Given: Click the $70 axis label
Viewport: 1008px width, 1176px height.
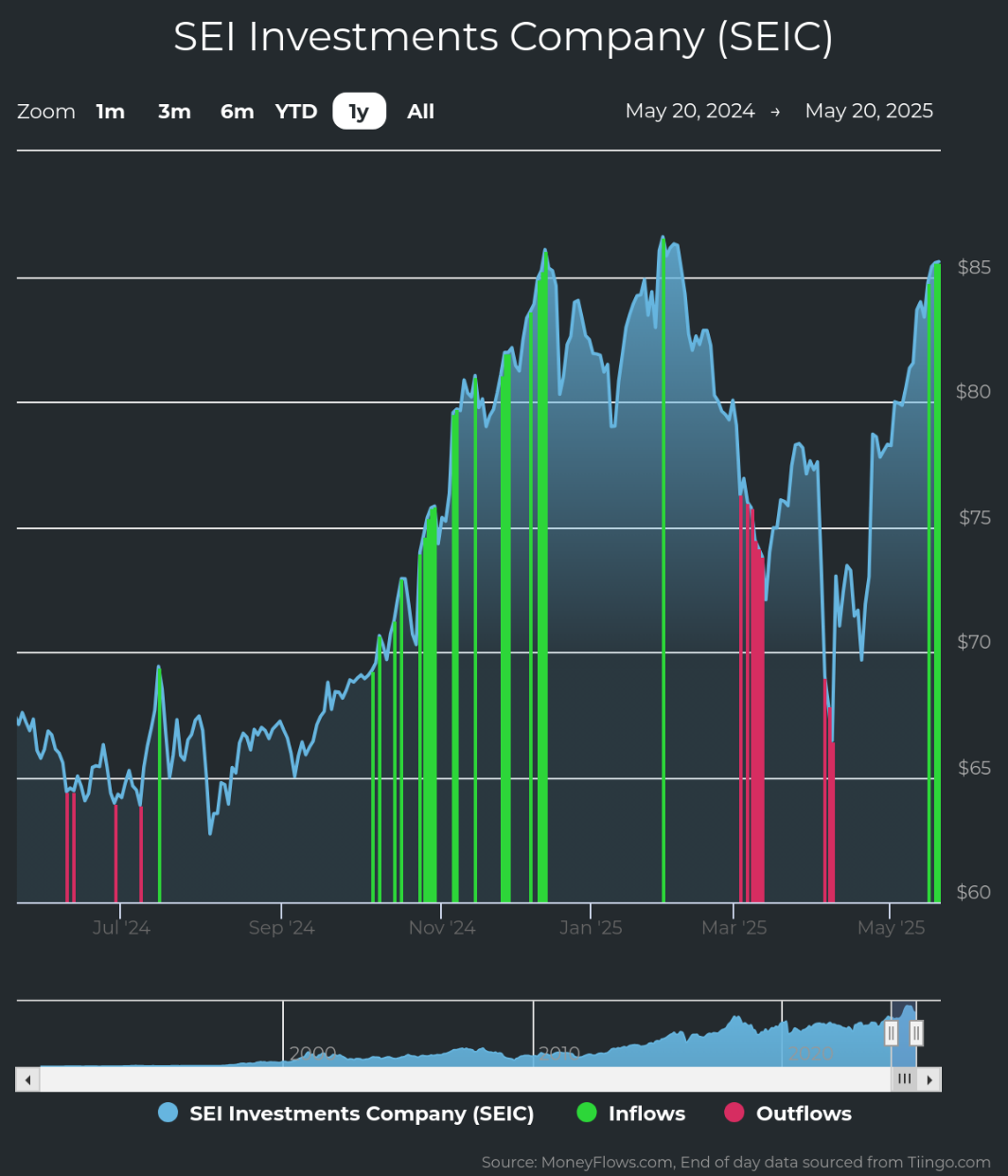Looking at the screenshot, I should 974,642.
